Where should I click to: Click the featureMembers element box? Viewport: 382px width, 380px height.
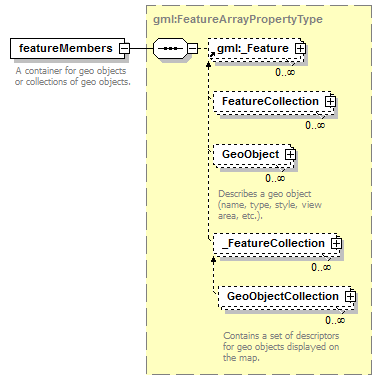pyautogui.click(x=68, y=48)
